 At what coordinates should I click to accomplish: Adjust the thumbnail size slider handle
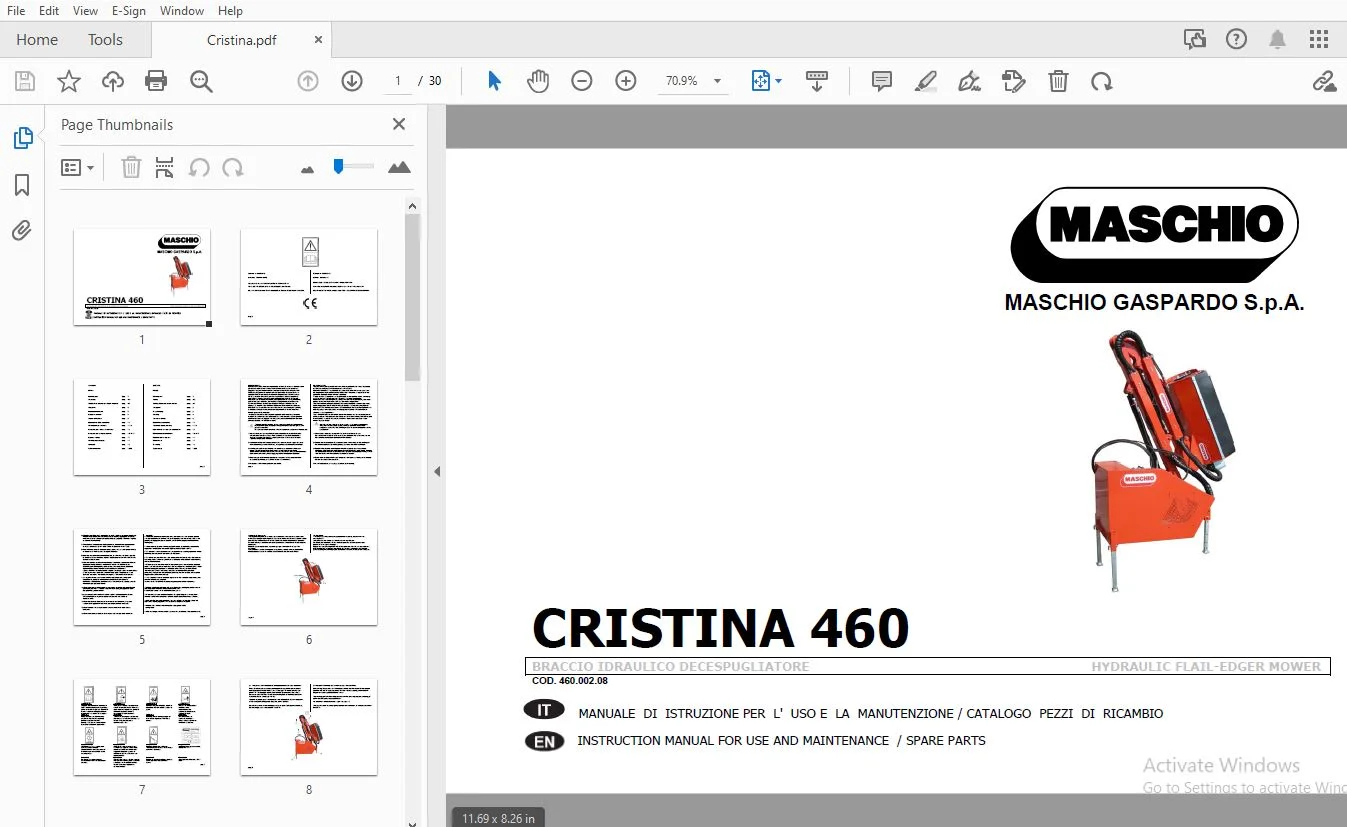pyautogui.click(x=339, y=166)
